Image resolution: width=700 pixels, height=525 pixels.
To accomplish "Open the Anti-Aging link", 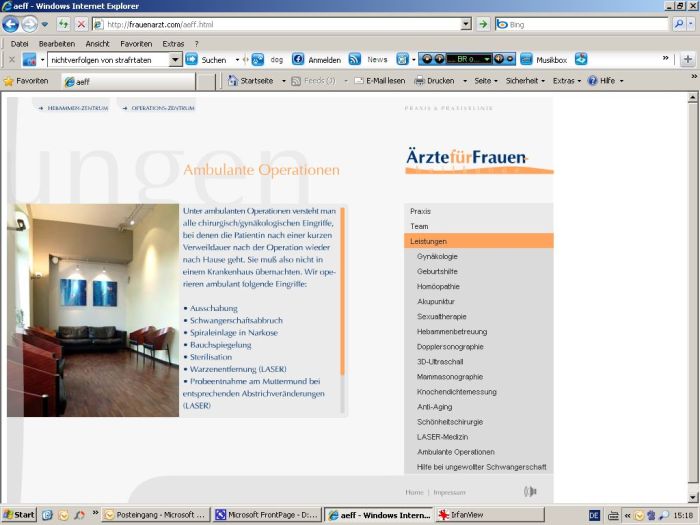I will pos(434,407).
